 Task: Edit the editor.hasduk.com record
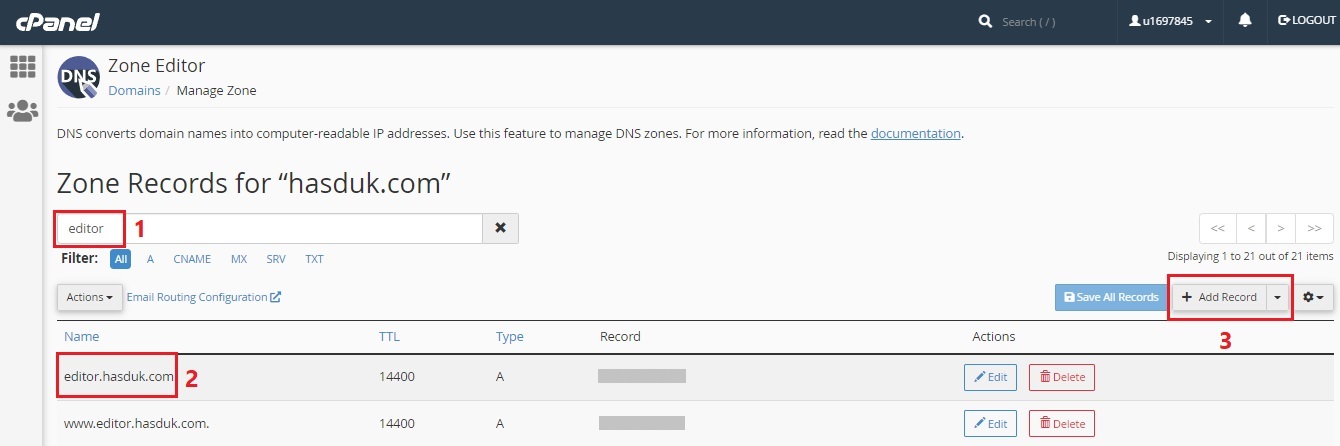click(x=990, y=377)
